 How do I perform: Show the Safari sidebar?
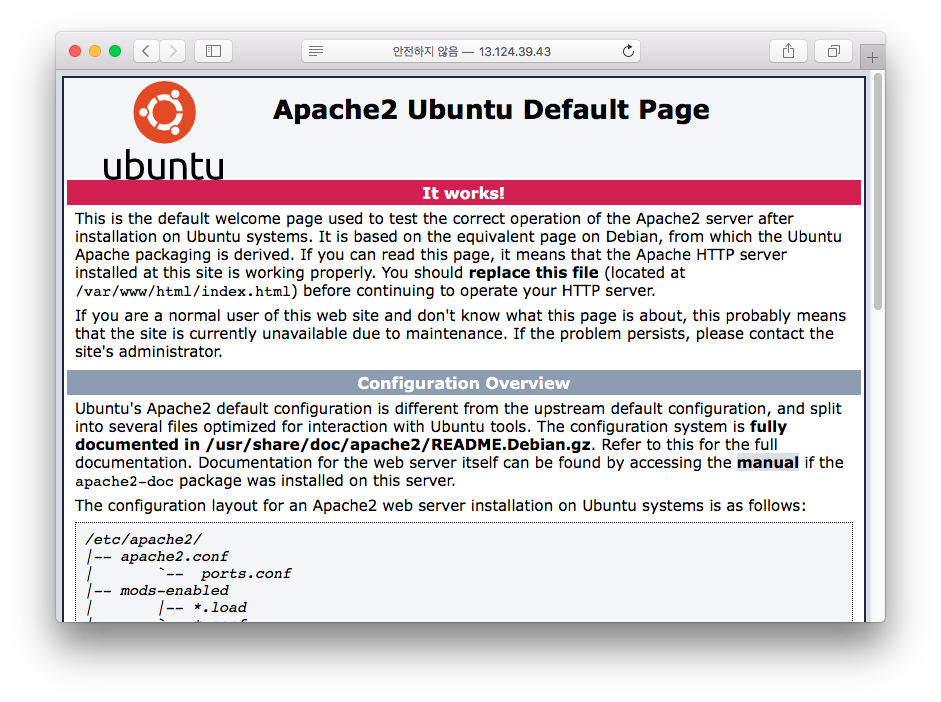(x=213, y=51)
